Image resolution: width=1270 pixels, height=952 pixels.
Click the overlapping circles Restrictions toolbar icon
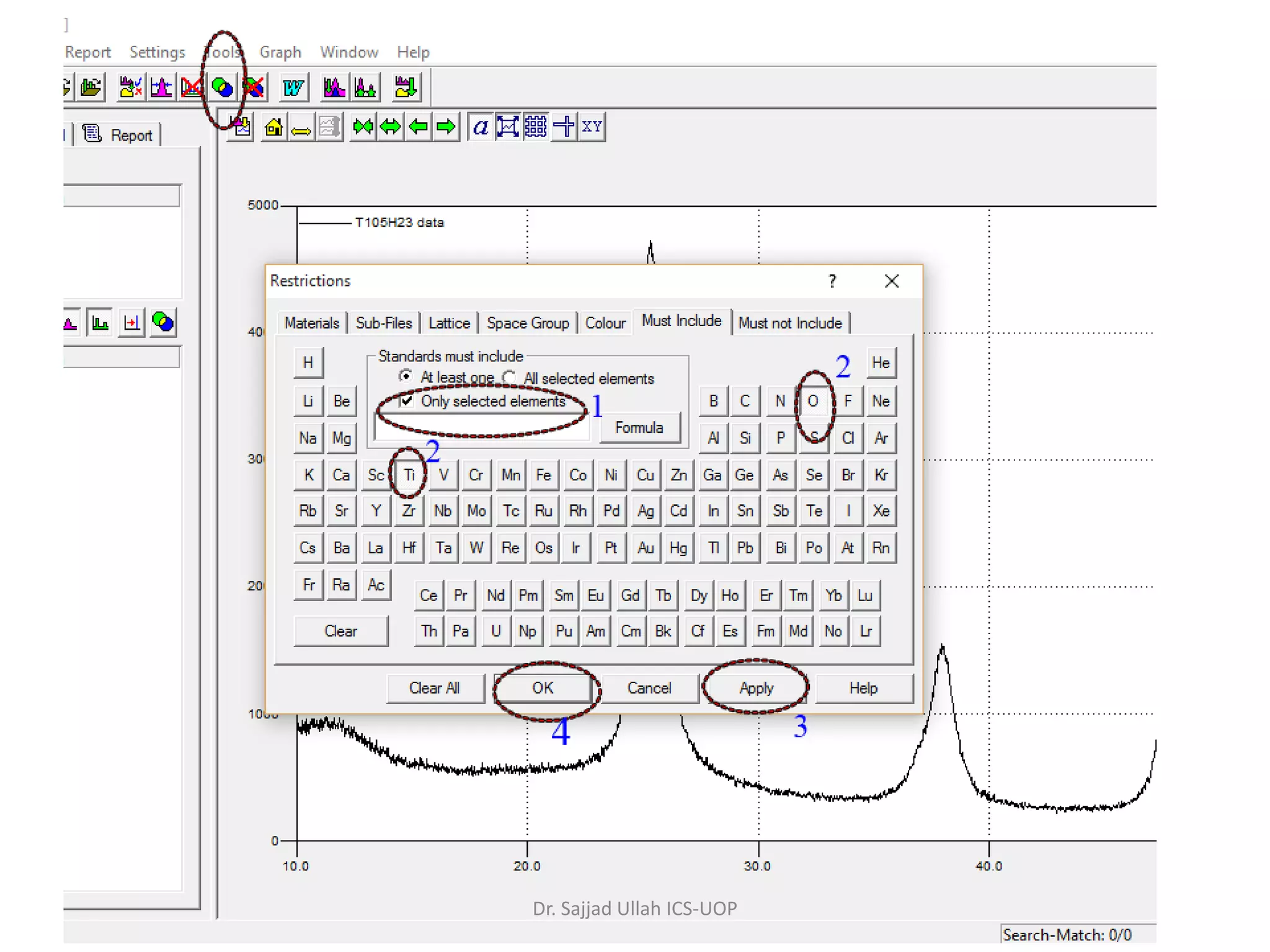click(x=222, y=87)
